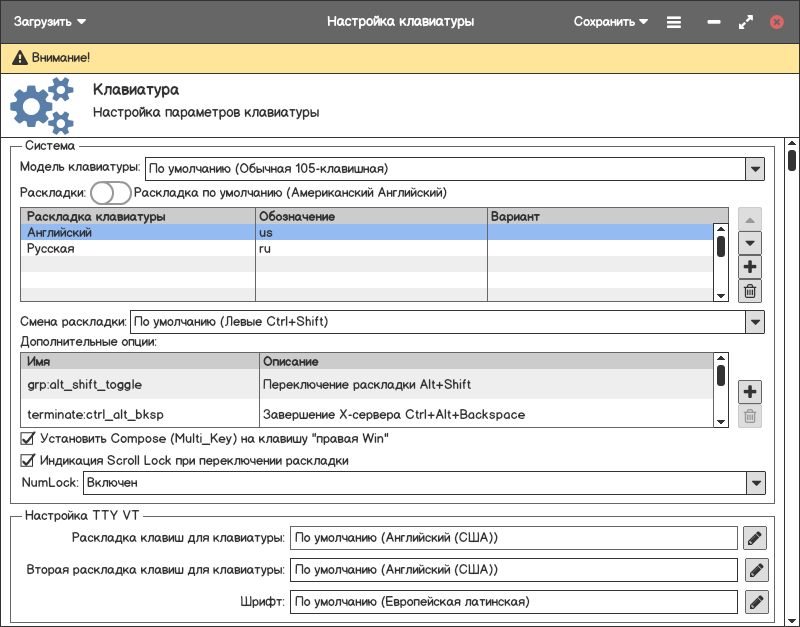Expand the keyboard model dropdown
Image resolution: width=800 pixels, height=627 pixels.
point(754,168)
